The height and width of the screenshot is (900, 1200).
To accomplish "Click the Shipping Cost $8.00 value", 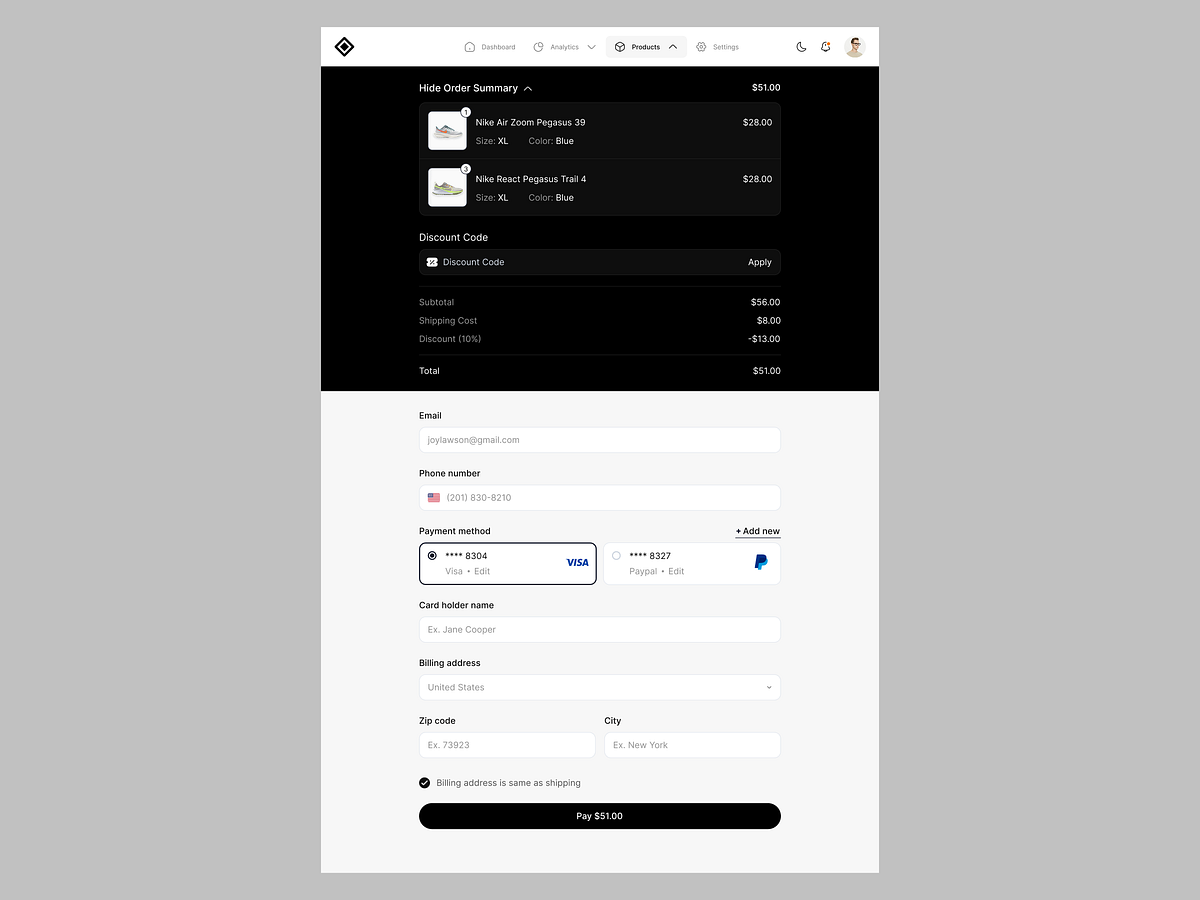I will coord(769,321).
